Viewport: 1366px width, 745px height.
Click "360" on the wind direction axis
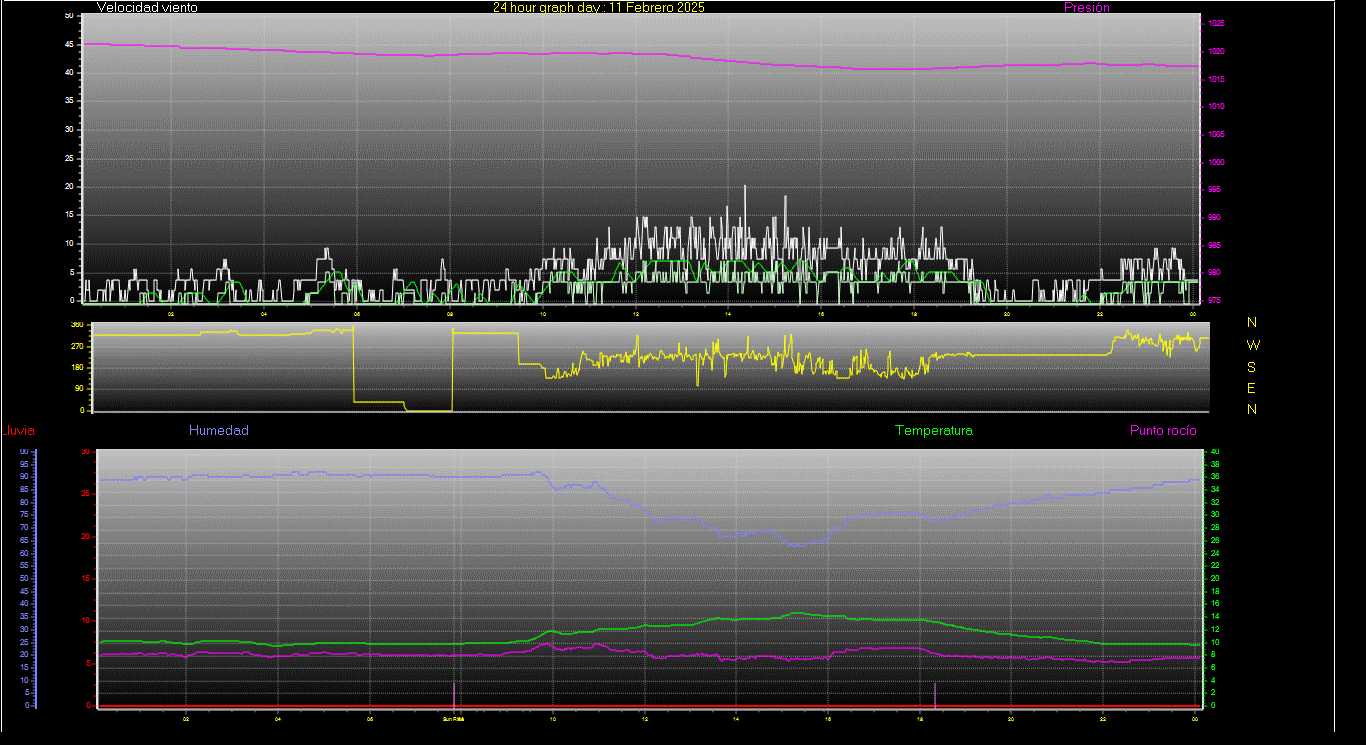[x=76, y=325]
